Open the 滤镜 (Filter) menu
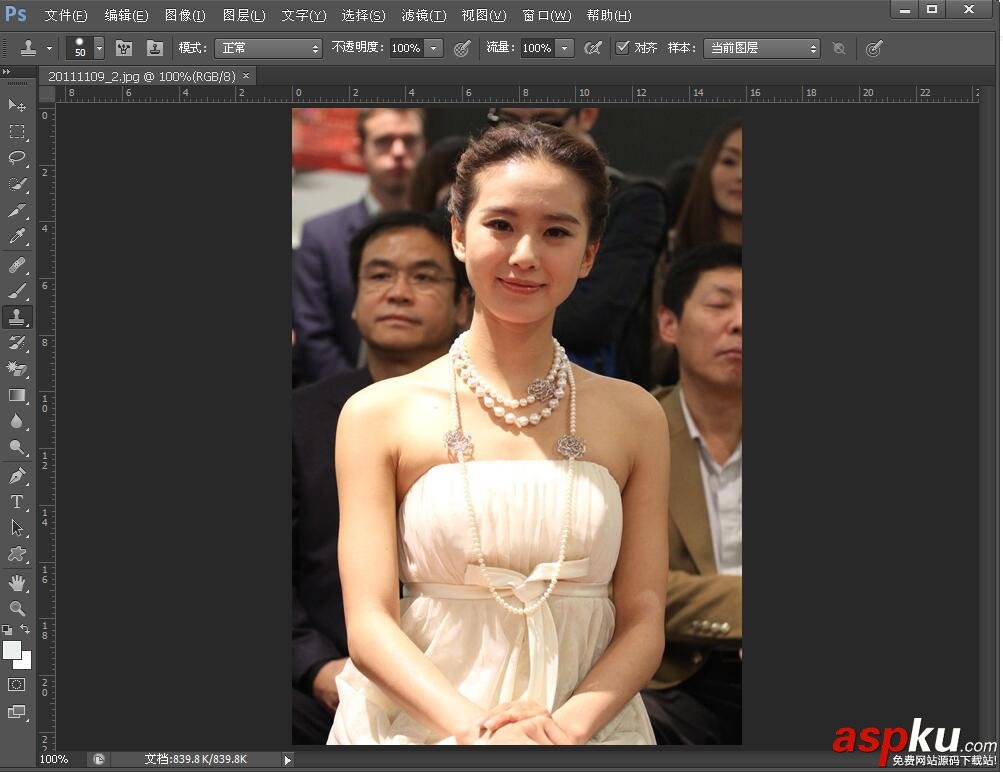1003x773 pixels. pos(423,15)
